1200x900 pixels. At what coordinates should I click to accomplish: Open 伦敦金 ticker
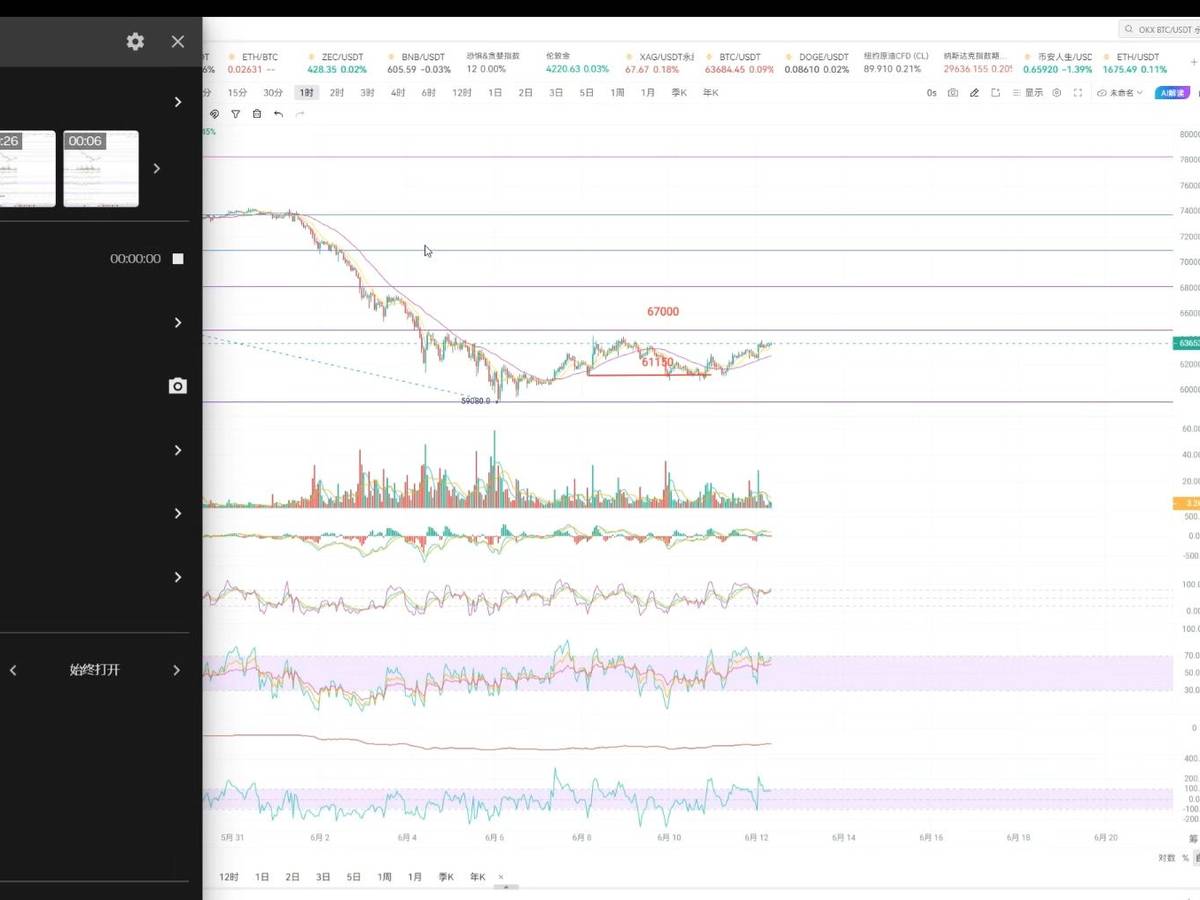click(x=577, y=63)
